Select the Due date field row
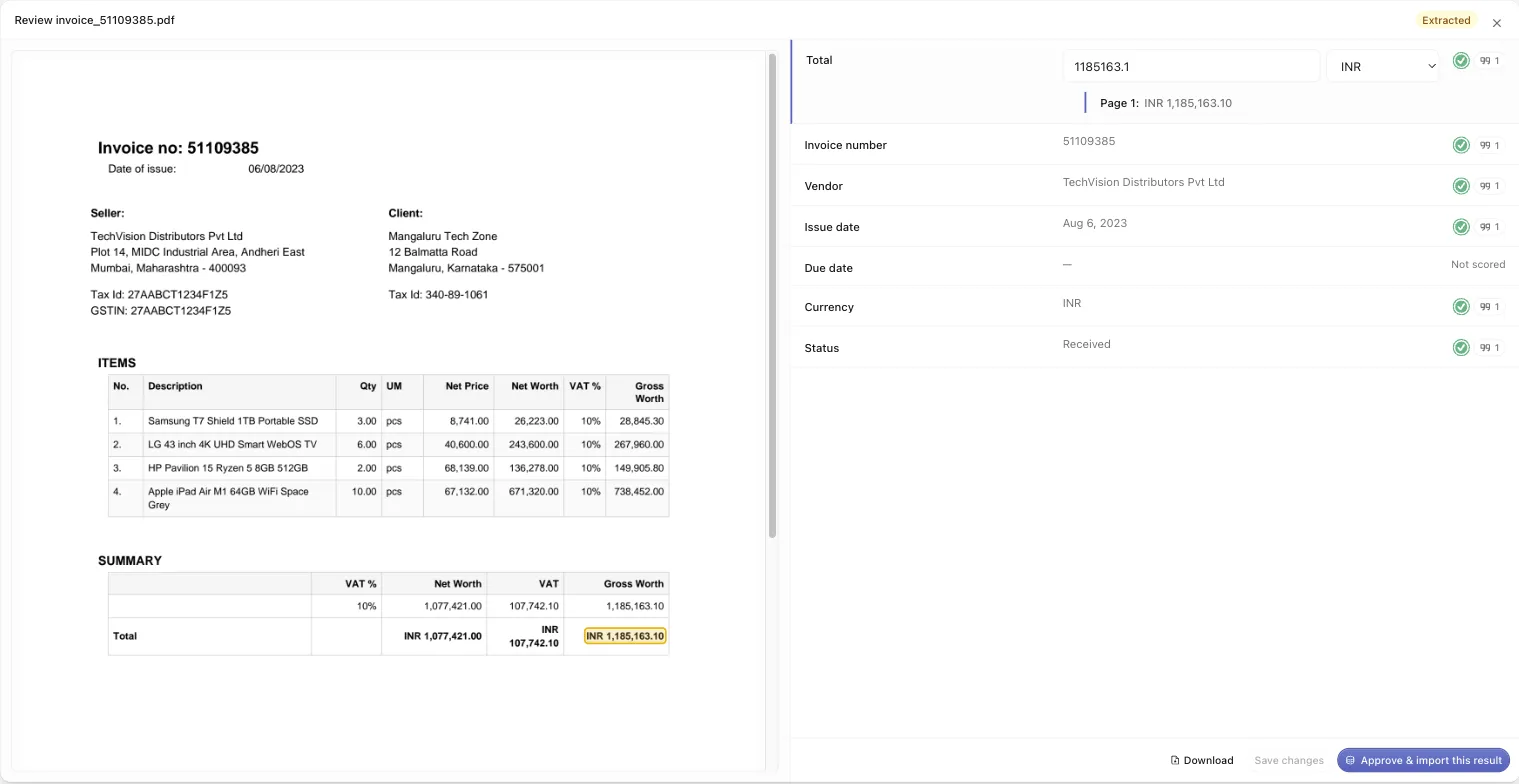 [1155, 267]
